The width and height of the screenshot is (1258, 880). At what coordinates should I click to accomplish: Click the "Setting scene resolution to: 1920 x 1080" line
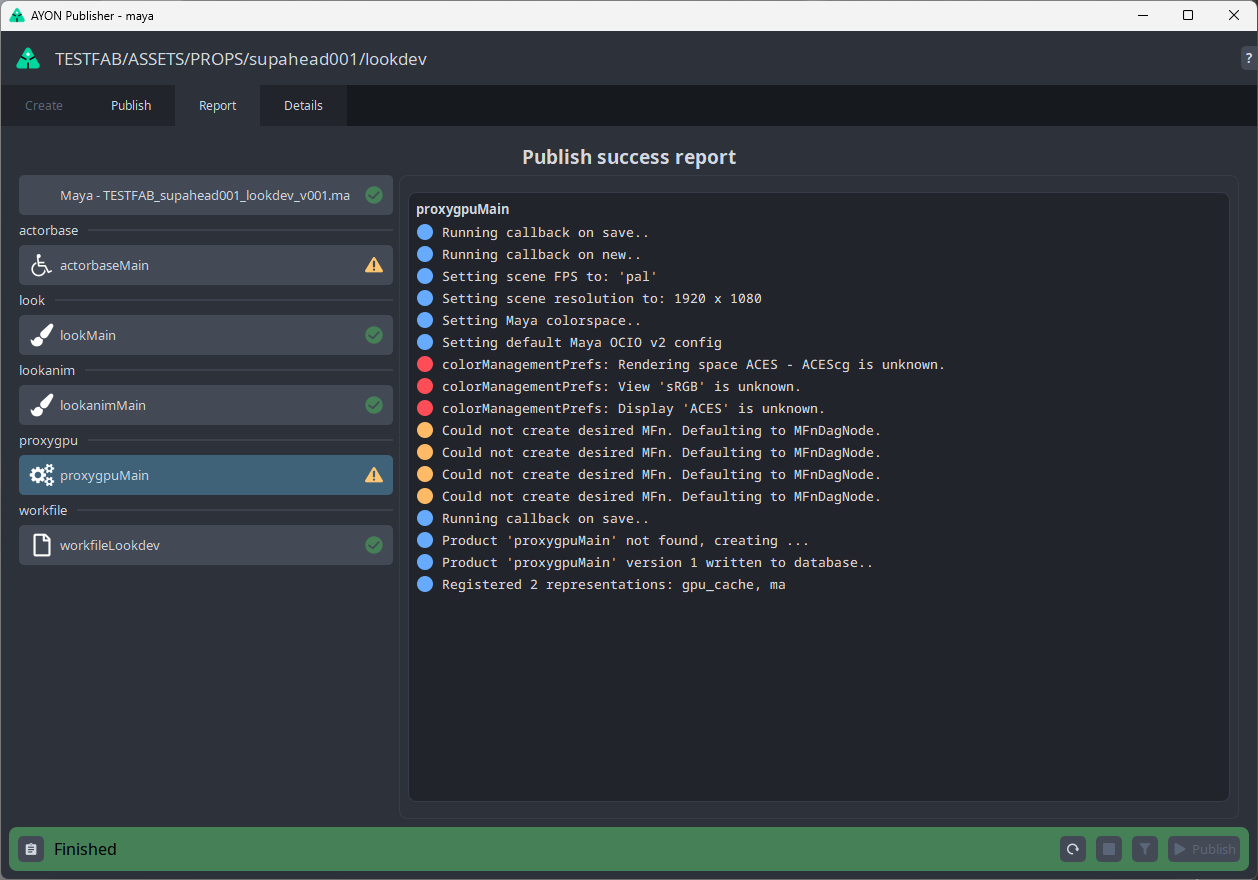click(x=602, y=298)
